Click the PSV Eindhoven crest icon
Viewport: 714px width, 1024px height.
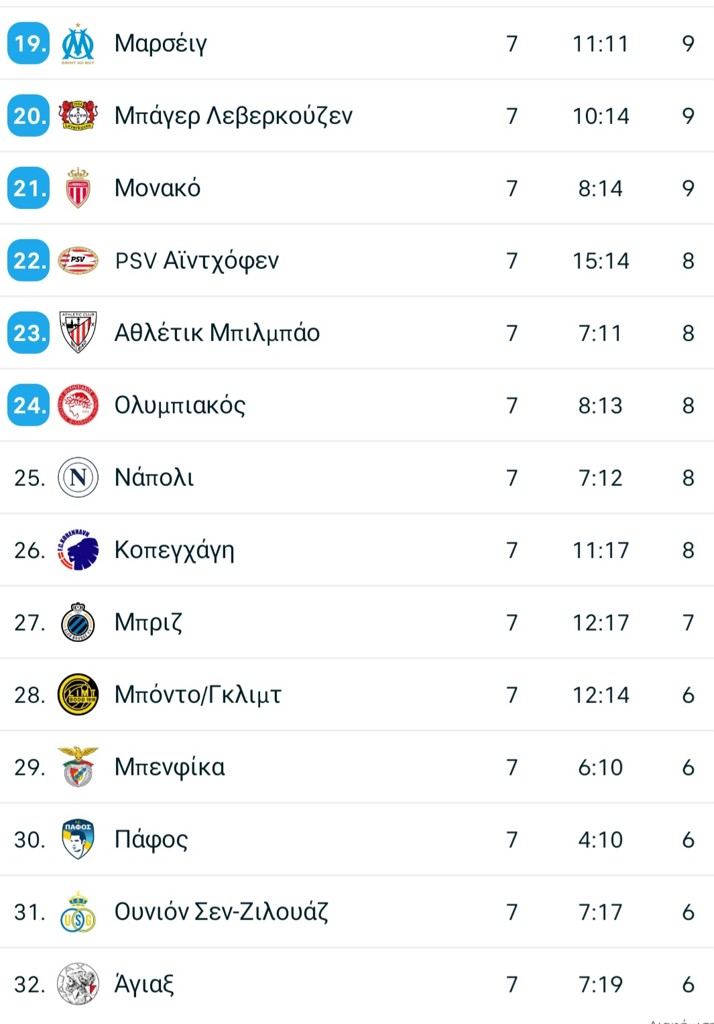[77, 261]
